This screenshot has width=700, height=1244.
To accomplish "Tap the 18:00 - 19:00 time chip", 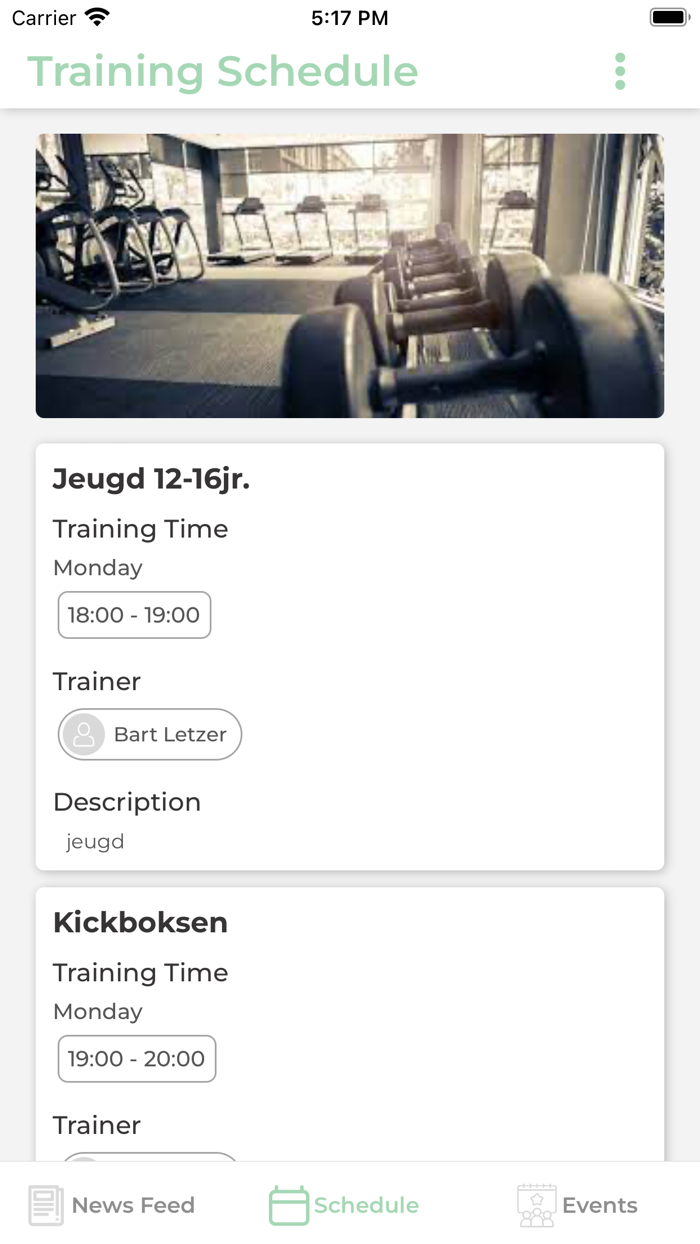I will [x=134, y=615].
